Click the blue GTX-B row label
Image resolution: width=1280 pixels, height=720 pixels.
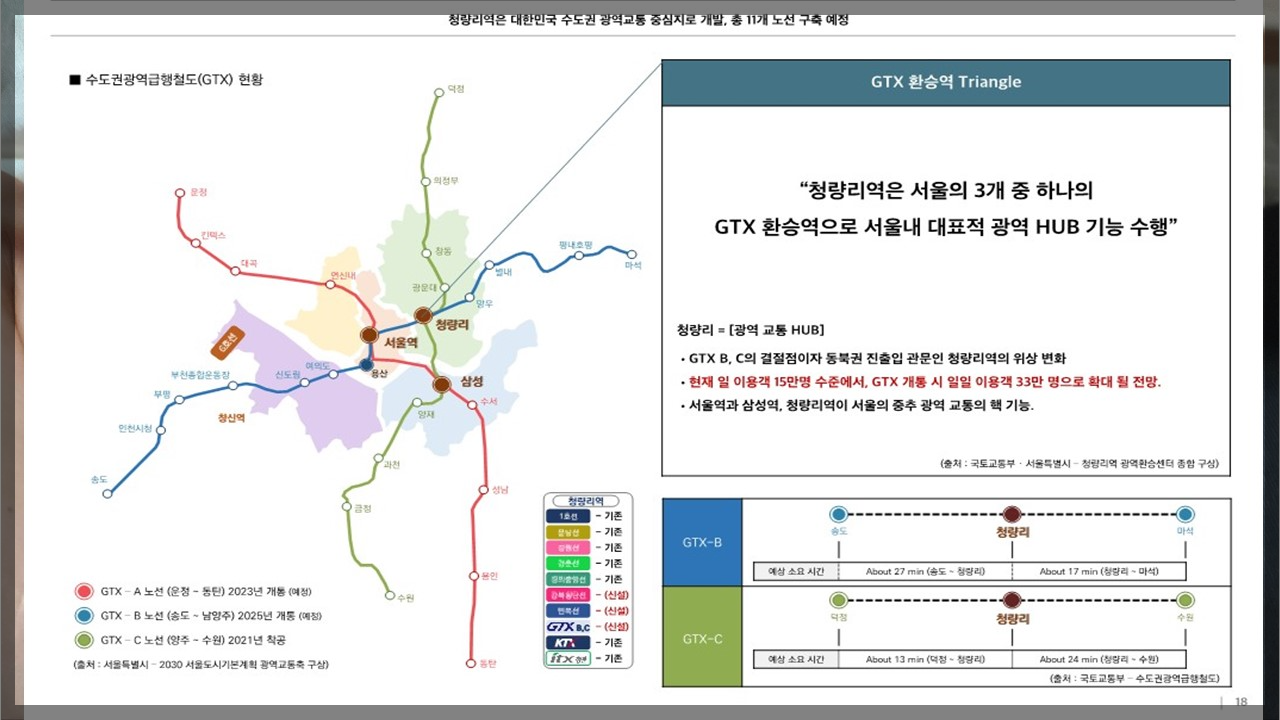tap(702, 542)
